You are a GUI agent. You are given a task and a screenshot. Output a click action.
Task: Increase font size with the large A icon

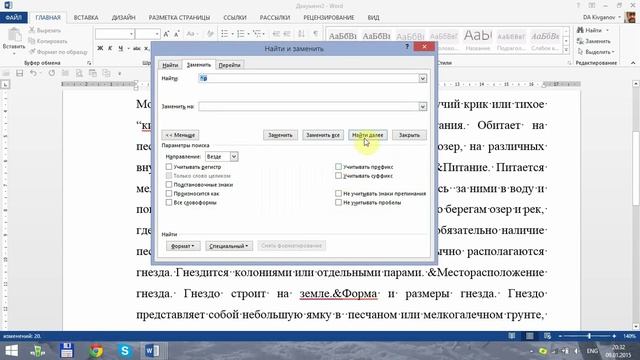pos(166,34)
